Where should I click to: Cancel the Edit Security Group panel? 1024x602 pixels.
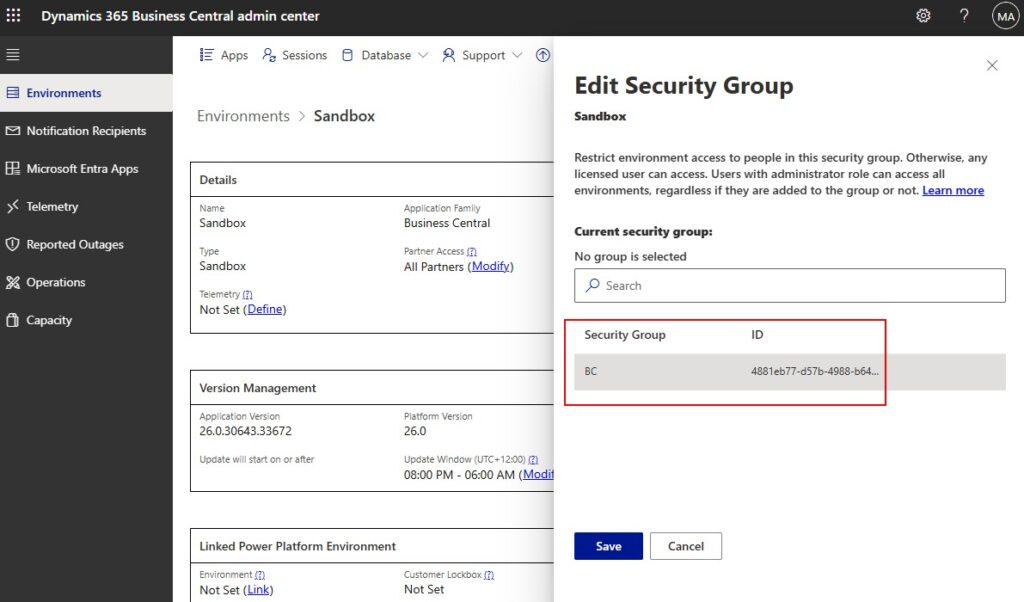[686, 546]
